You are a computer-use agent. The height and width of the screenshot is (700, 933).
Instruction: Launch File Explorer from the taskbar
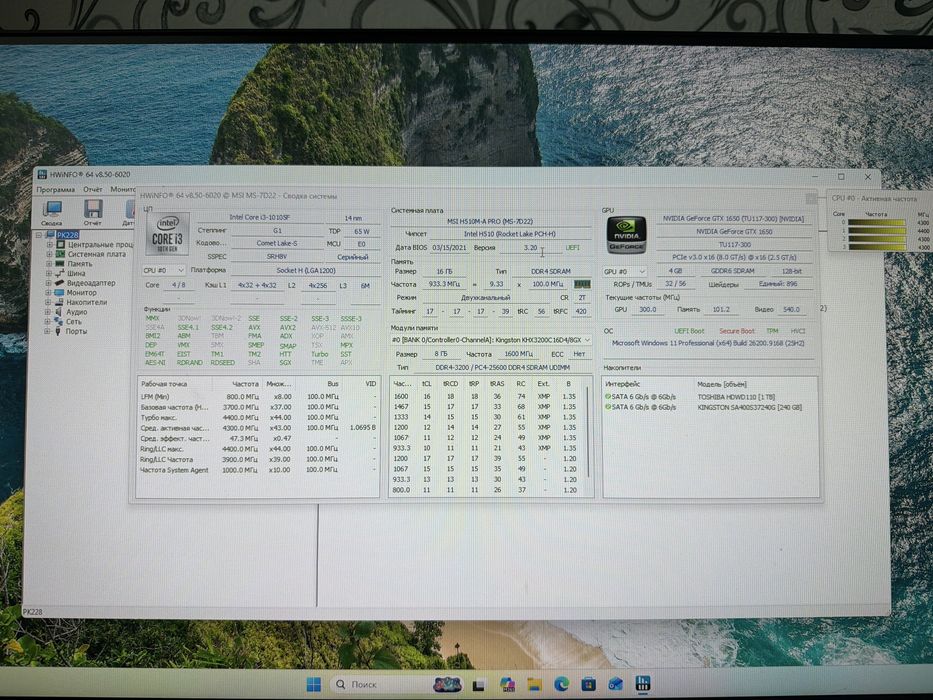pos(534,685)
